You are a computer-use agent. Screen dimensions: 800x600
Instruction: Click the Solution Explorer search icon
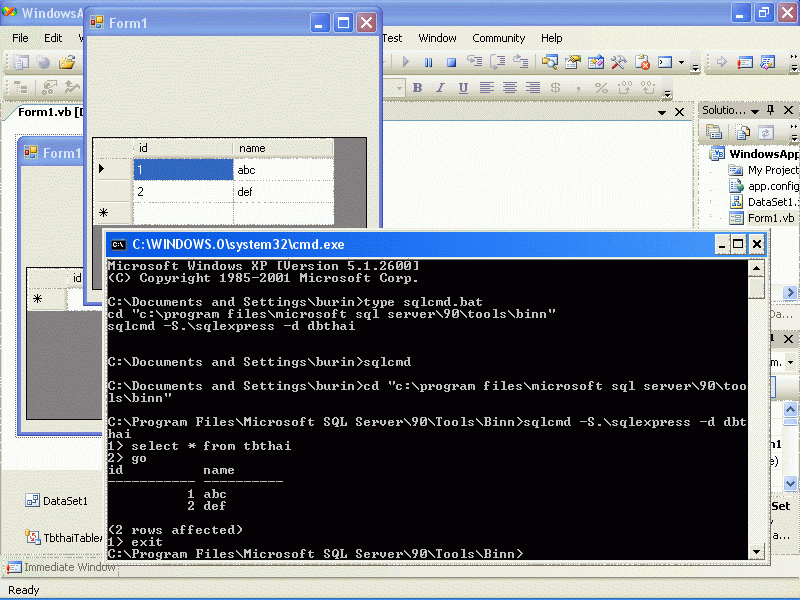pos(549,62)
